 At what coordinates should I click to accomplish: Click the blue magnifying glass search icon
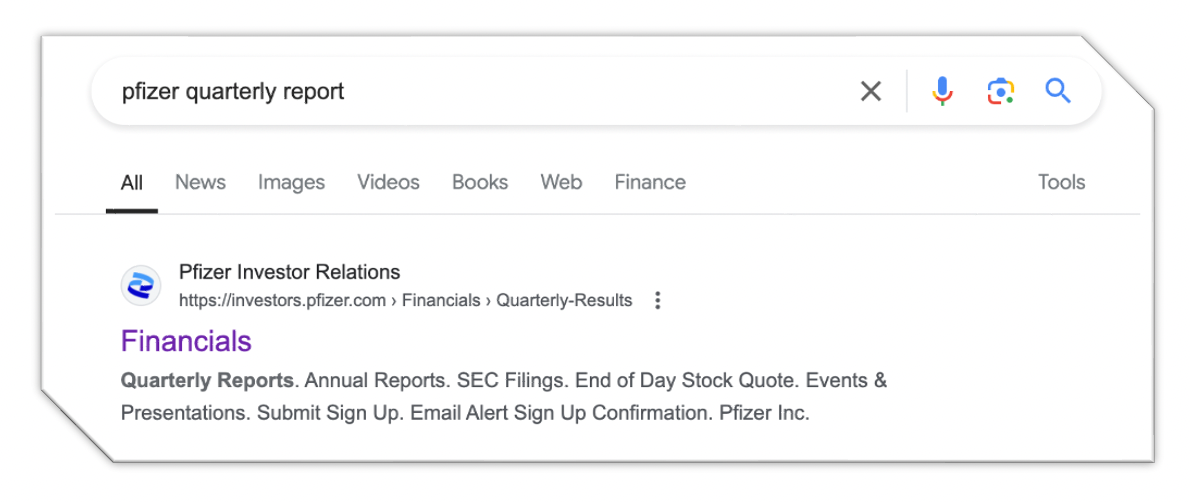point(1058,92)
